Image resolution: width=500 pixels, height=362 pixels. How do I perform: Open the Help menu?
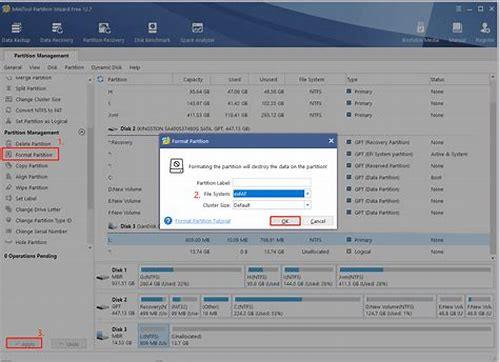(x=135, y=67)
